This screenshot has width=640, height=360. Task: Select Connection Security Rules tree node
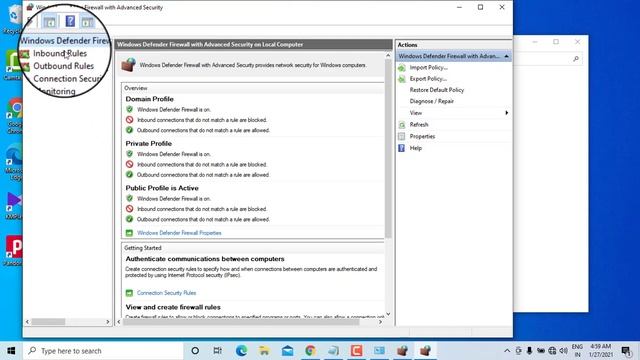pos(67,79)
